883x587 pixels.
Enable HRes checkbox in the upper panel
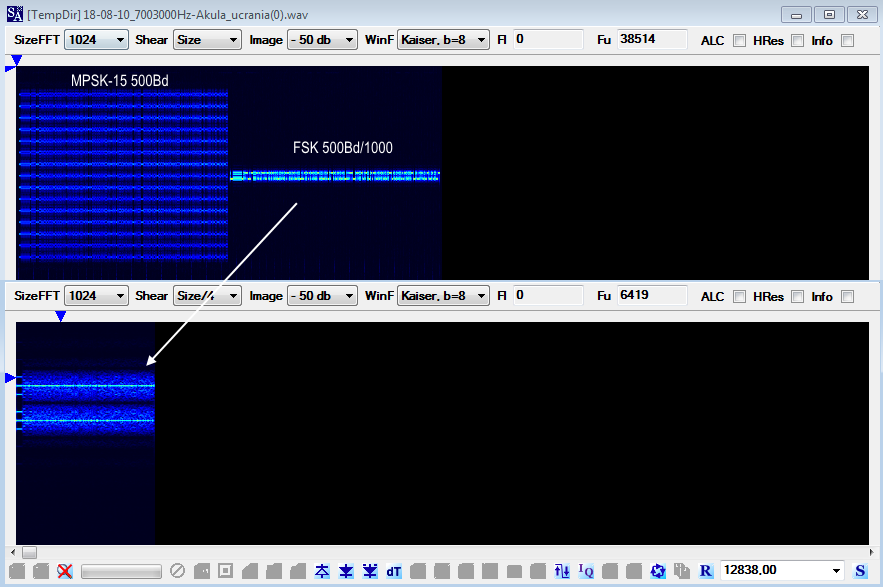797,41
